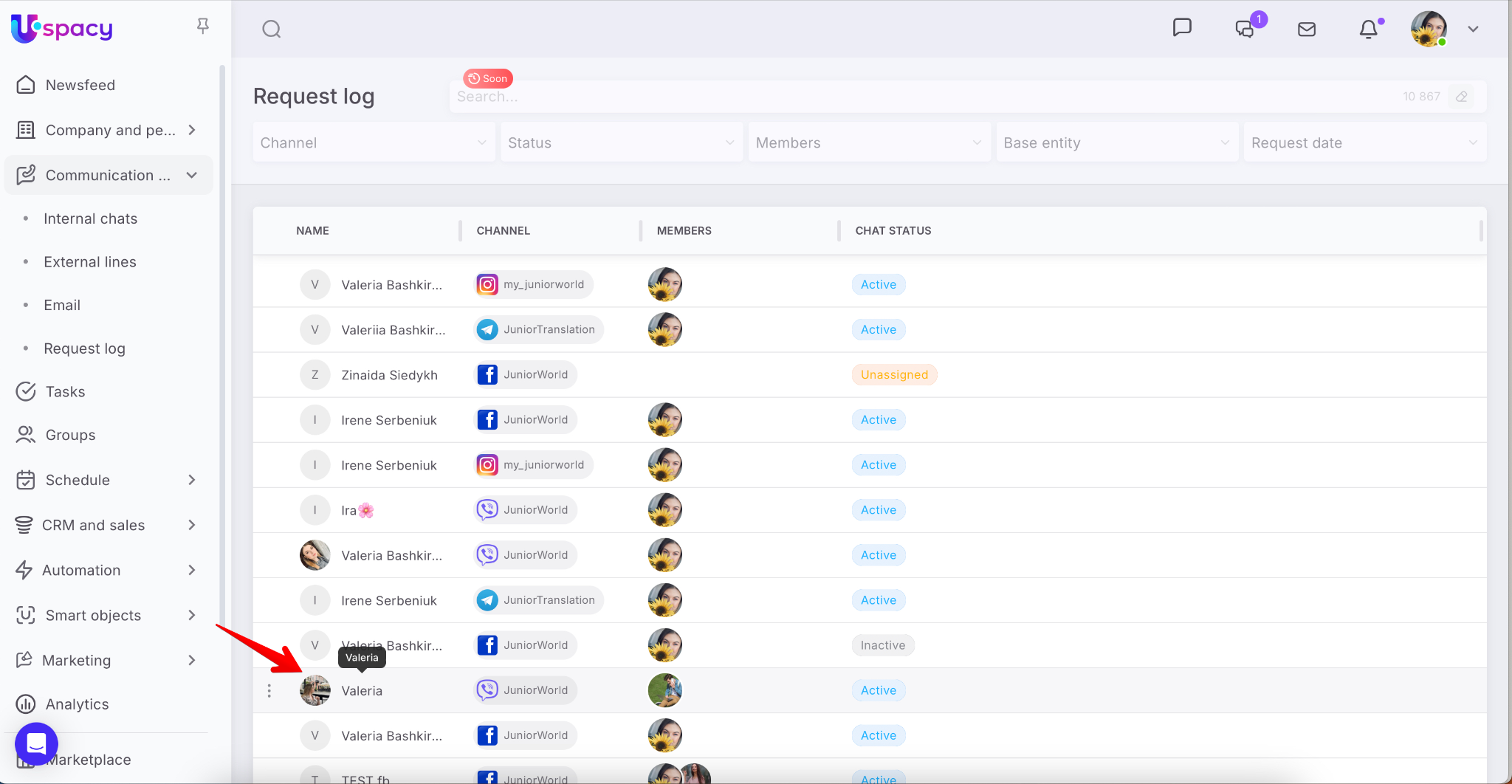
Task: Open the user profile dropdown arrow
Action: pyautogui.click(x=1473, y=30)
